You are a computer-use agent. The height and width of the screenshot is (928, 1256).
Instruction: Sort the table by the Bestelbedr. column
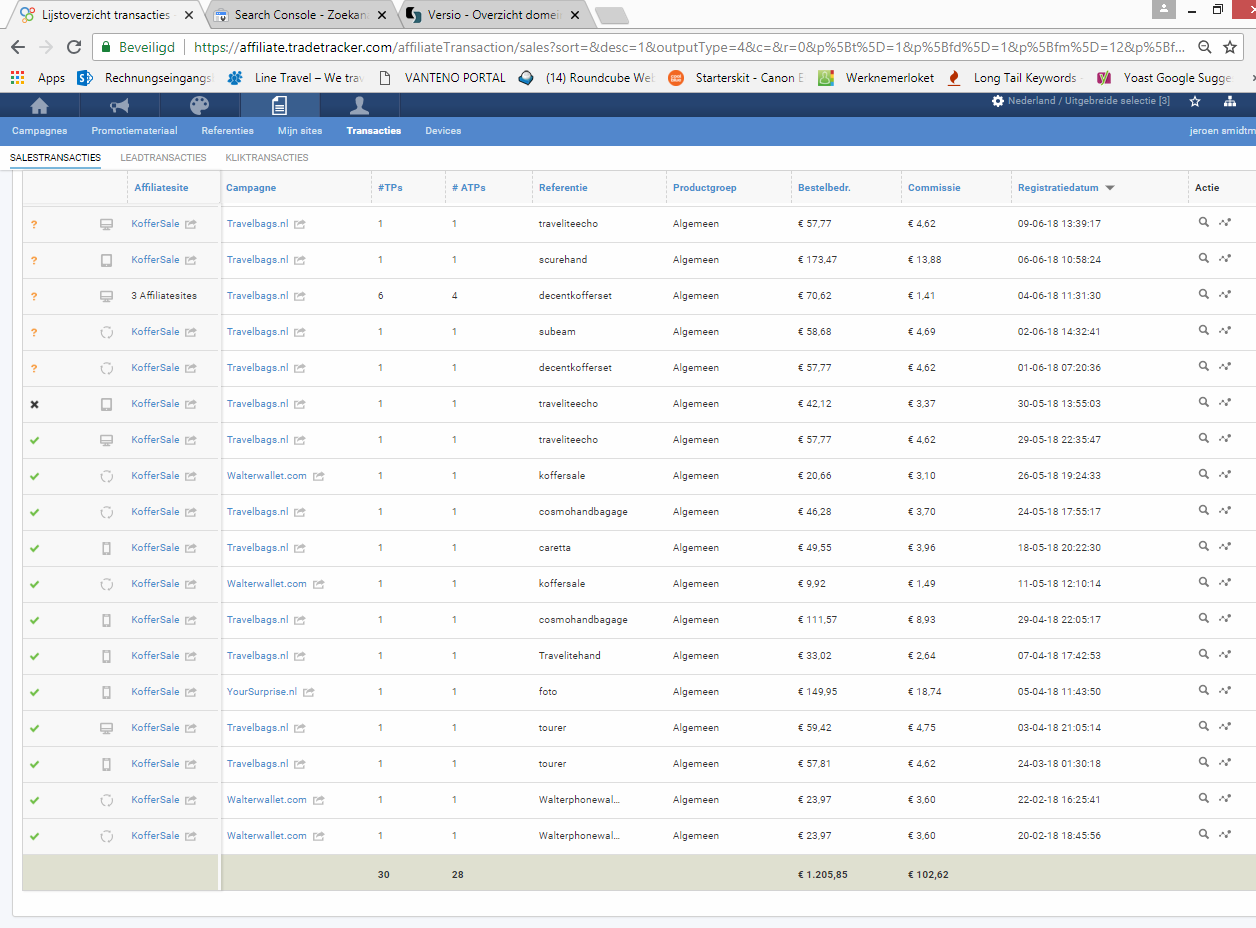[824, 188]
